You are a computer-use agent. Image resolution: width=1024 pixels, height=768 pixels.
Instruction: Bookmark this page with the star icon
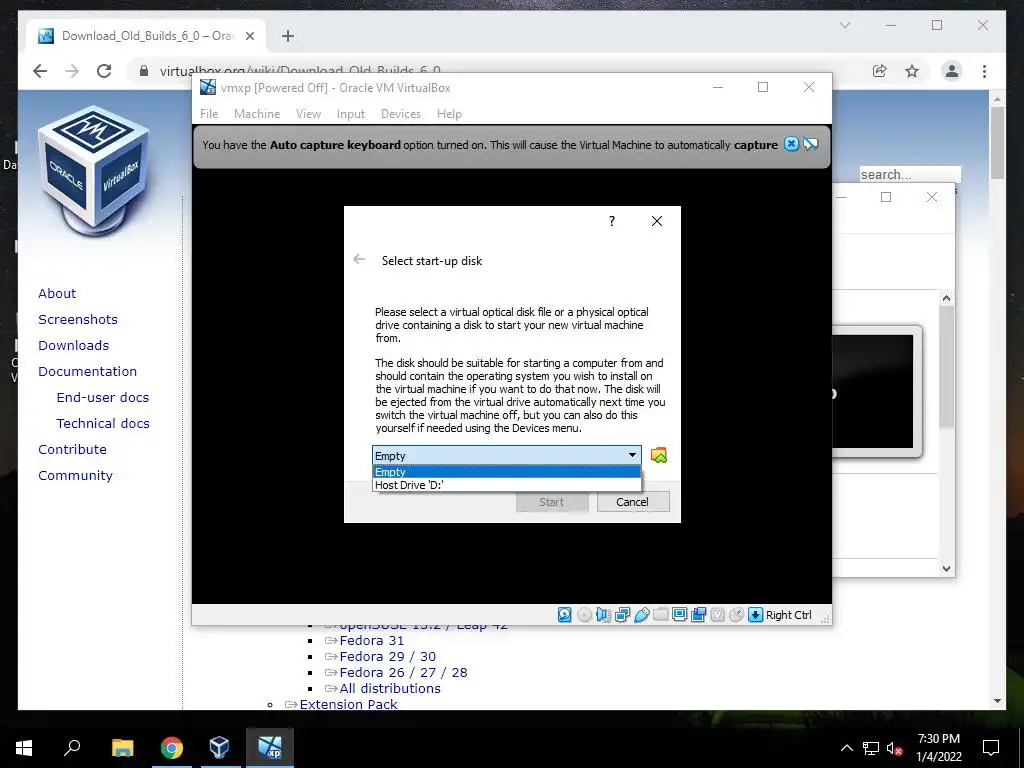912,71
